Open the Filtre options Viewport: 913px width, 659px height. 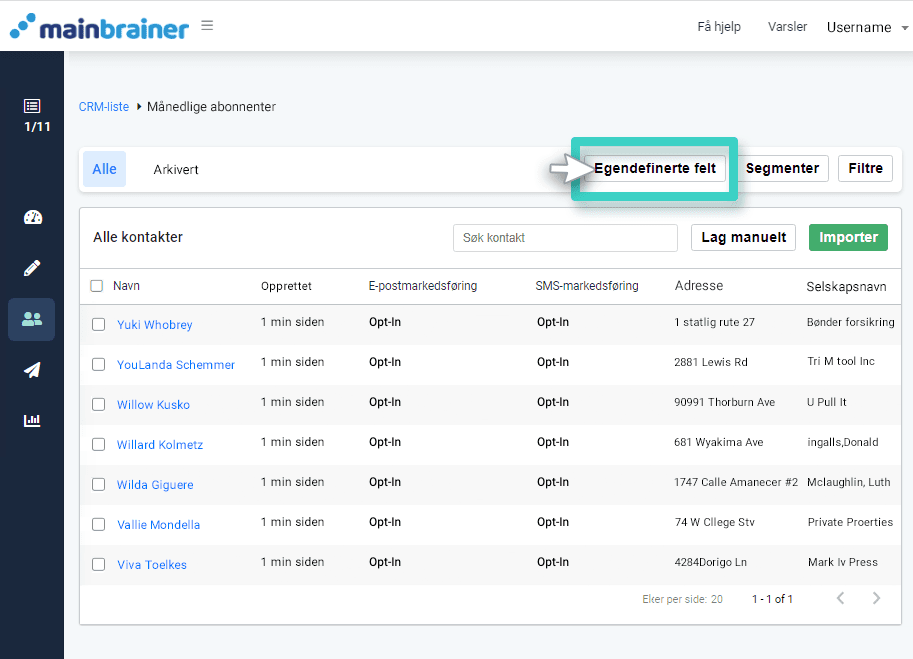(x=865, y=168)
